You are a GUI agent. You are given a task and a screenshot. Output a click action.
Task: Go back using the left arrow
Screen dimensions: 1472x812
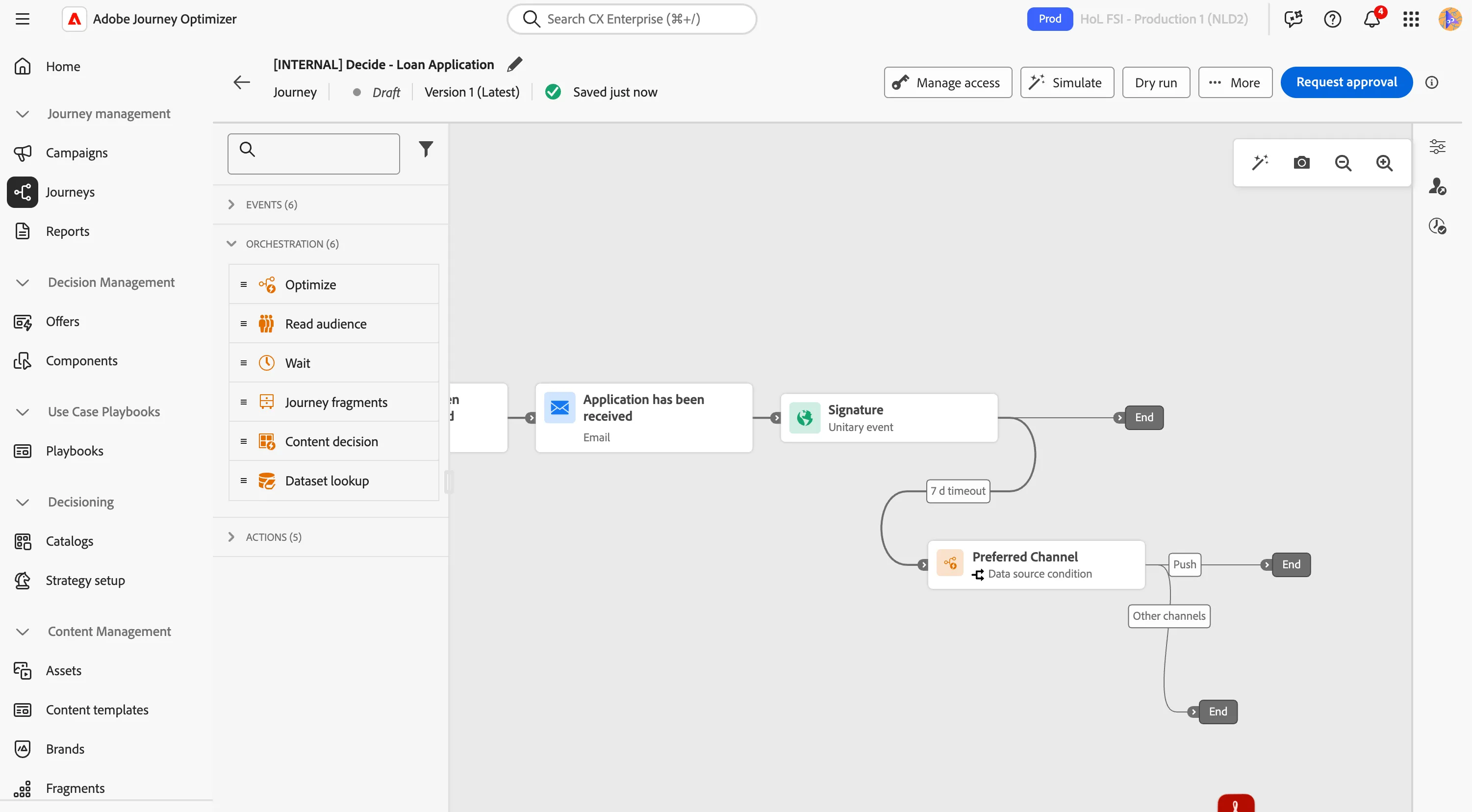tap(242, 82)
